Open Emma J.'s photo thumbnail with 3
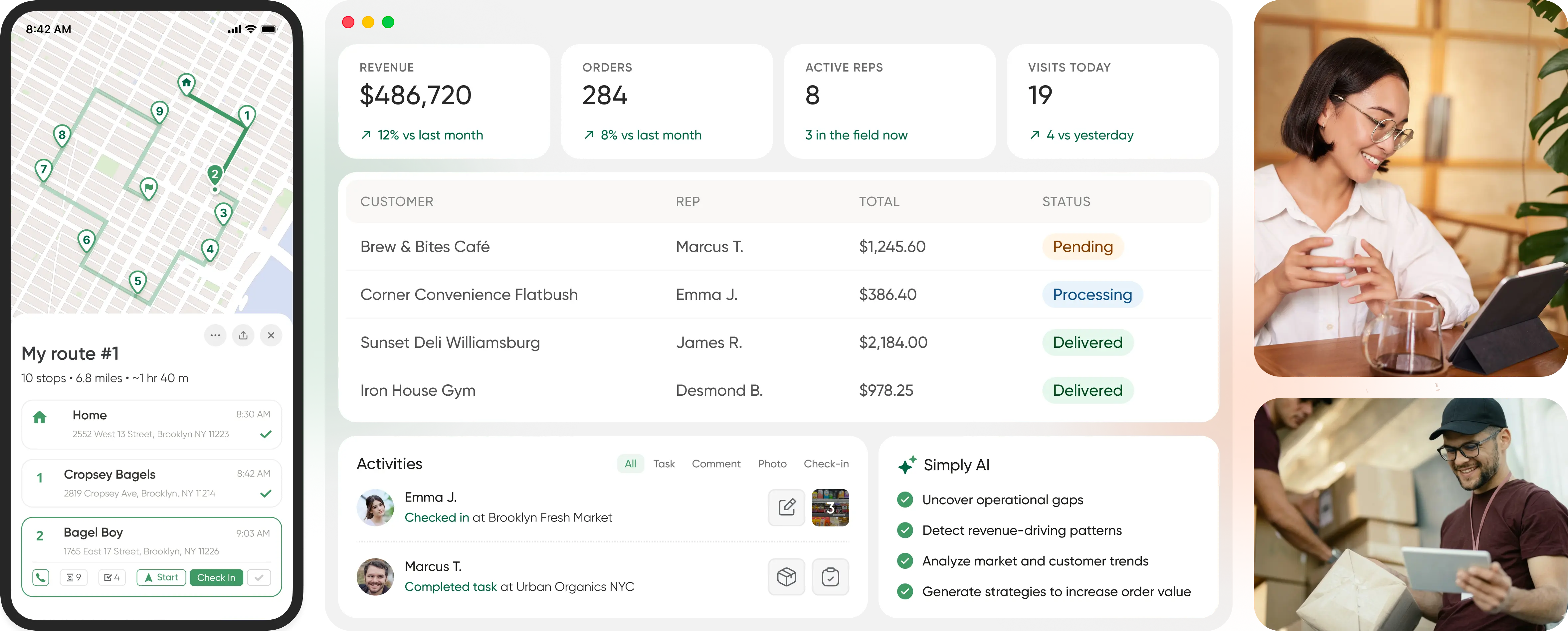Image resolution: width=1568 pixels, height=631 pixels. [x=830, y=507]
